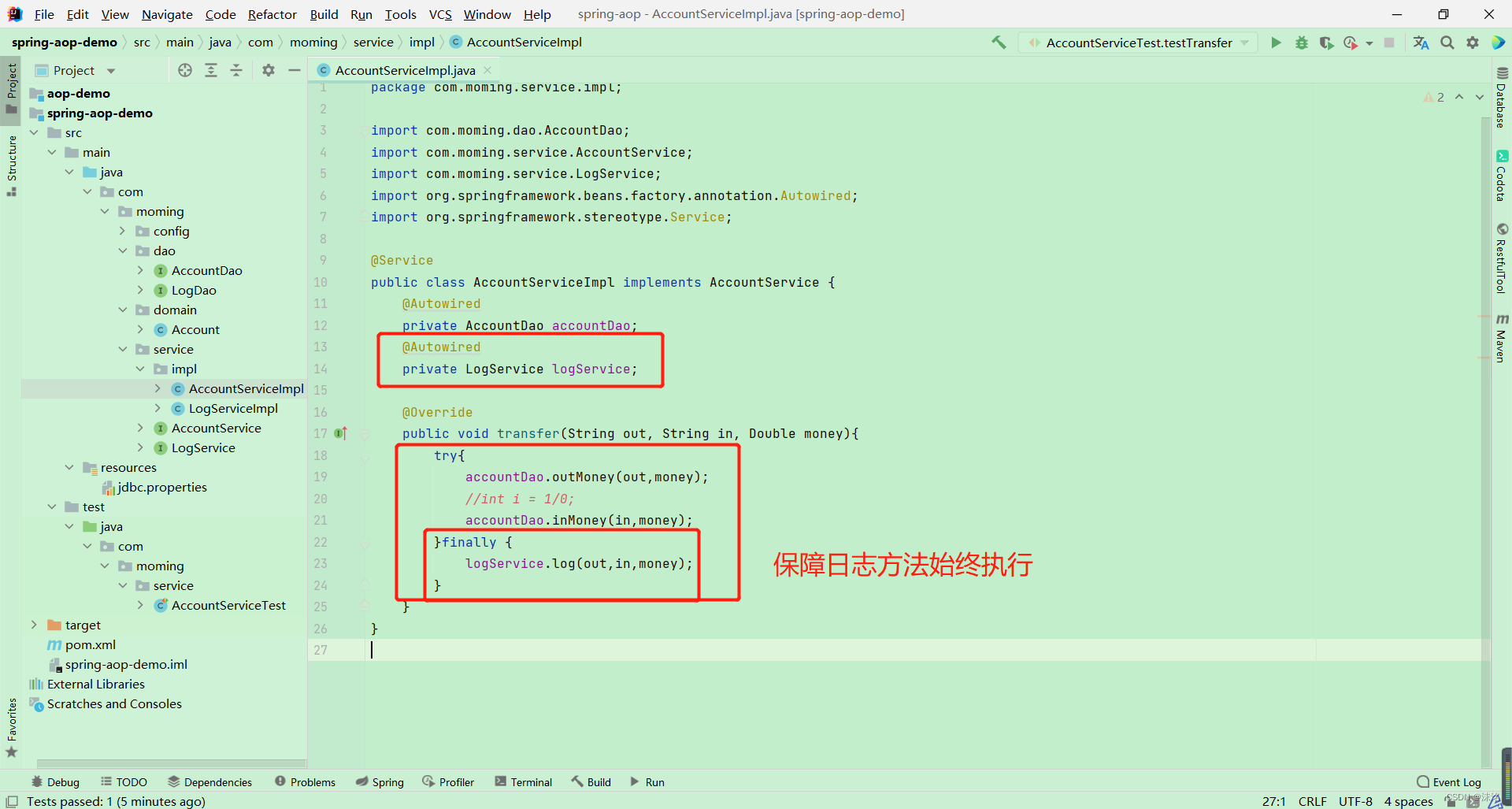Toggle Structure tool window sidebar button
This screenshot has width=1512, height=809.
pyautogui.click(x=11, y=165)
